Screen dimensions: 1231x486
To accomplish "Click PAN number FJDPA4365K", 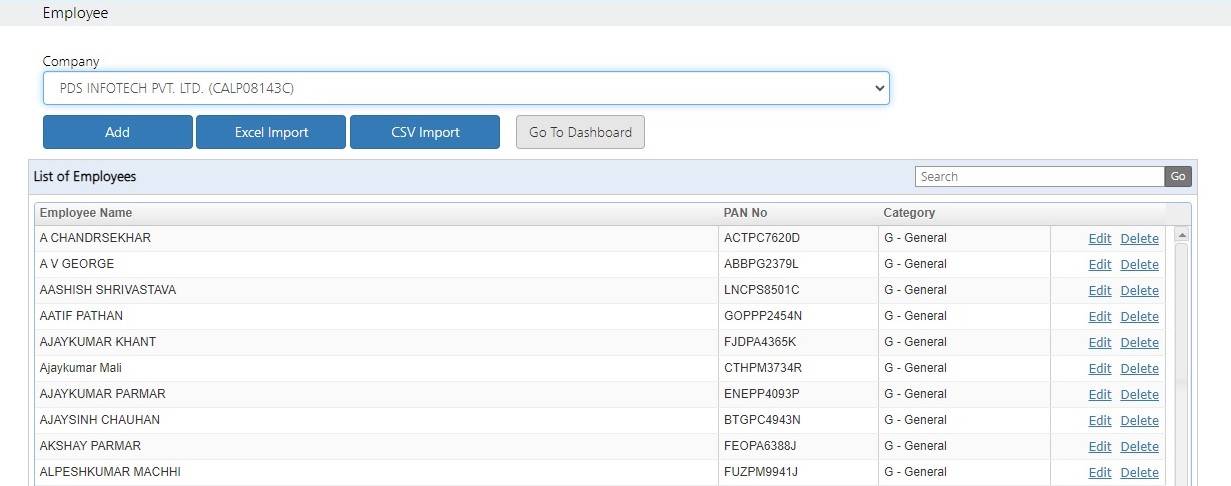I will pyautogui.click(x=761, y=342).
